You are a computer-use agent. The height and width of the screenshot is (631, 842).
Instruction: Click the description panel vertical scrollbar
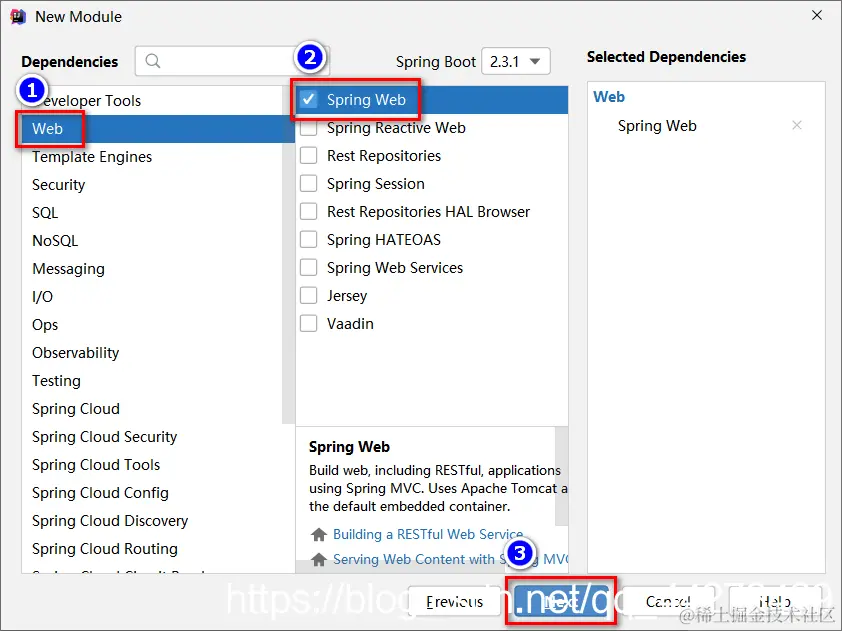pyautogui.click(x=562, y=476)
